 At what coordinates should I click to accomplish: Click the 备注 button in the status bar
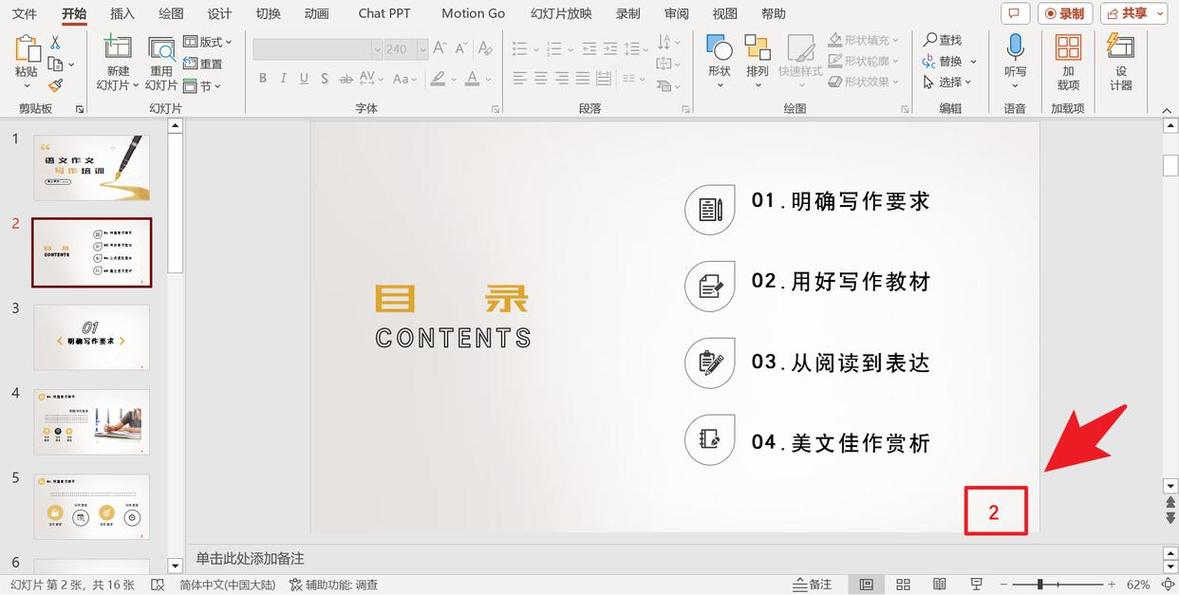tap(812, 583)
